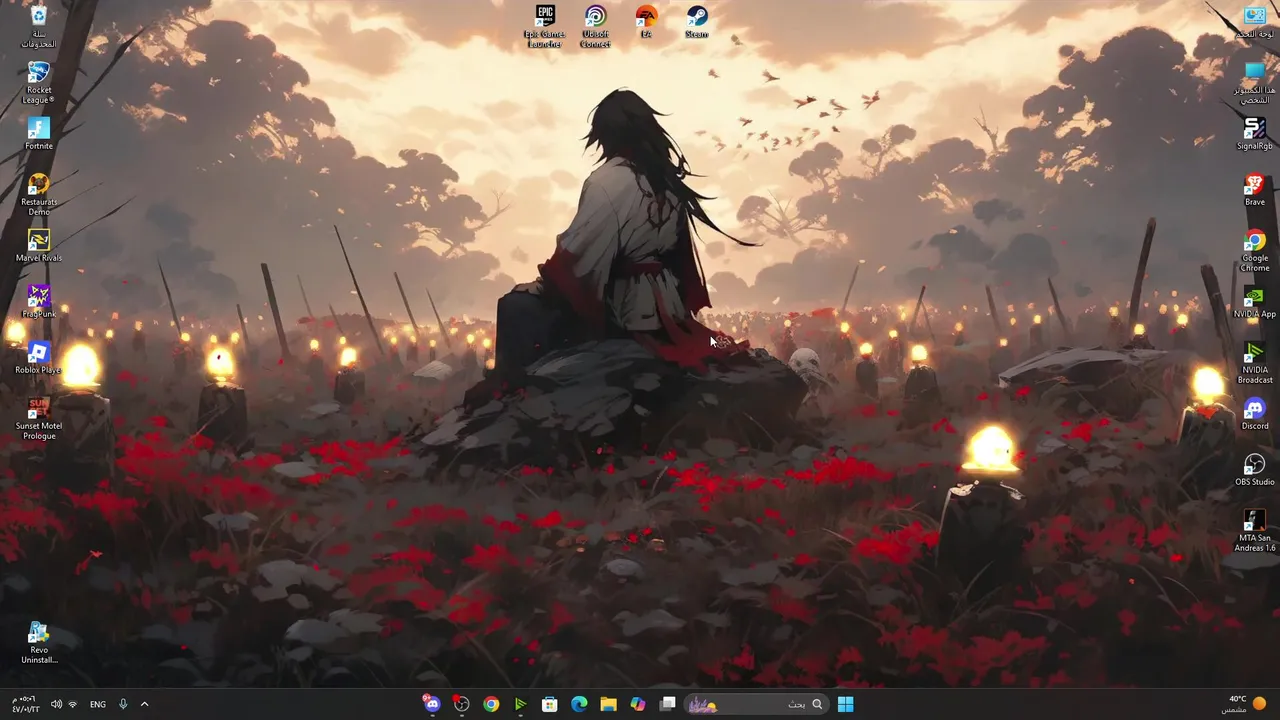Open Copilot from the taskbar

(x=638, y=704)
